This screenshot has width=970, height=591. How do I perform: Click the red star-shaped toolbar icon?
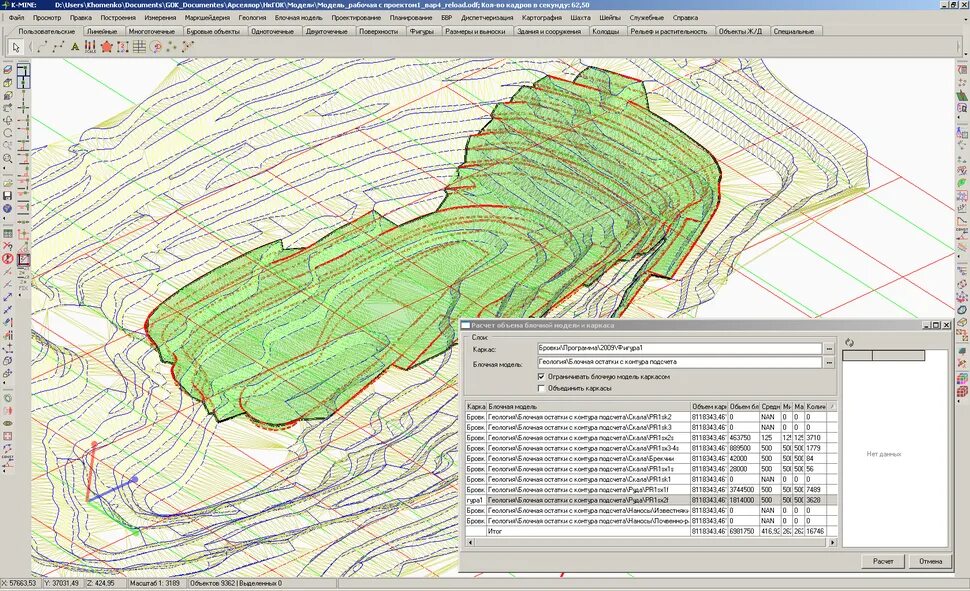pos(106,46)
